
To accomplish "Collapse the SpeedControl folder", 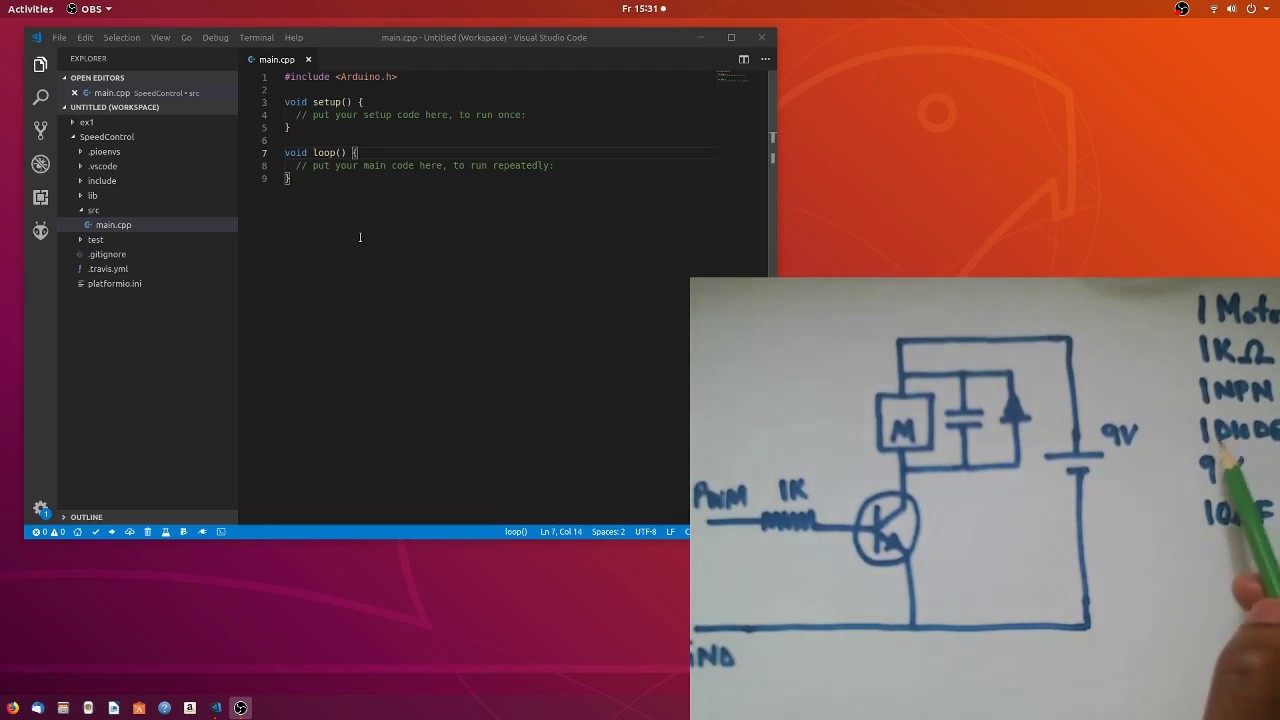I will tap(106, 137).
